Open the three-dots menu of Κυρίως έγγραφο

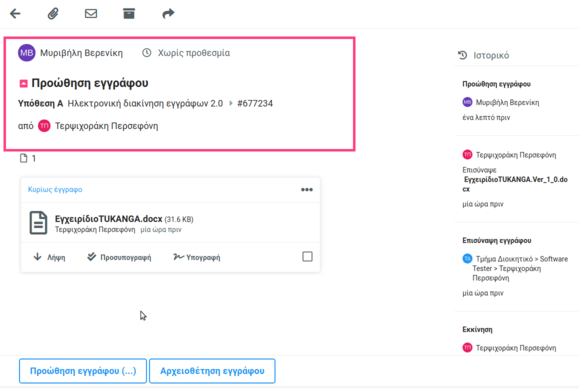(307, 190)
